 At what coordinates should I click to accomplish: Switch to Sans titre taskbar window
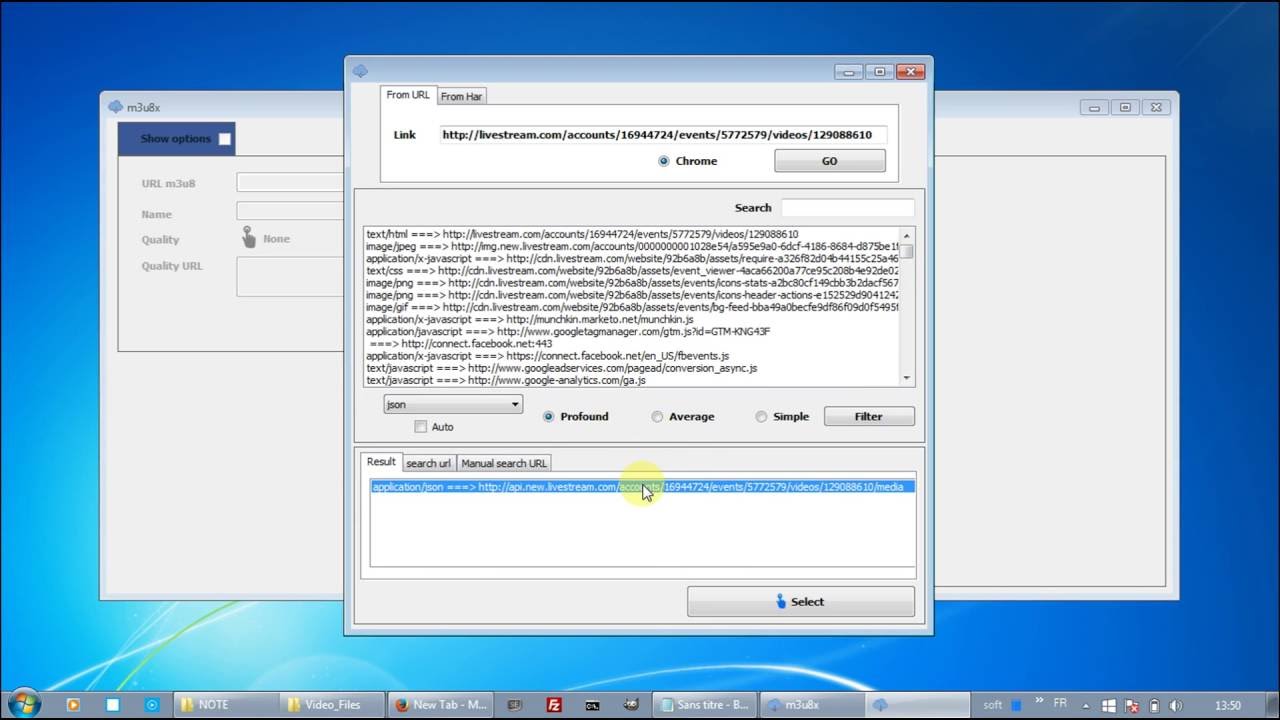tap(705, 705)
